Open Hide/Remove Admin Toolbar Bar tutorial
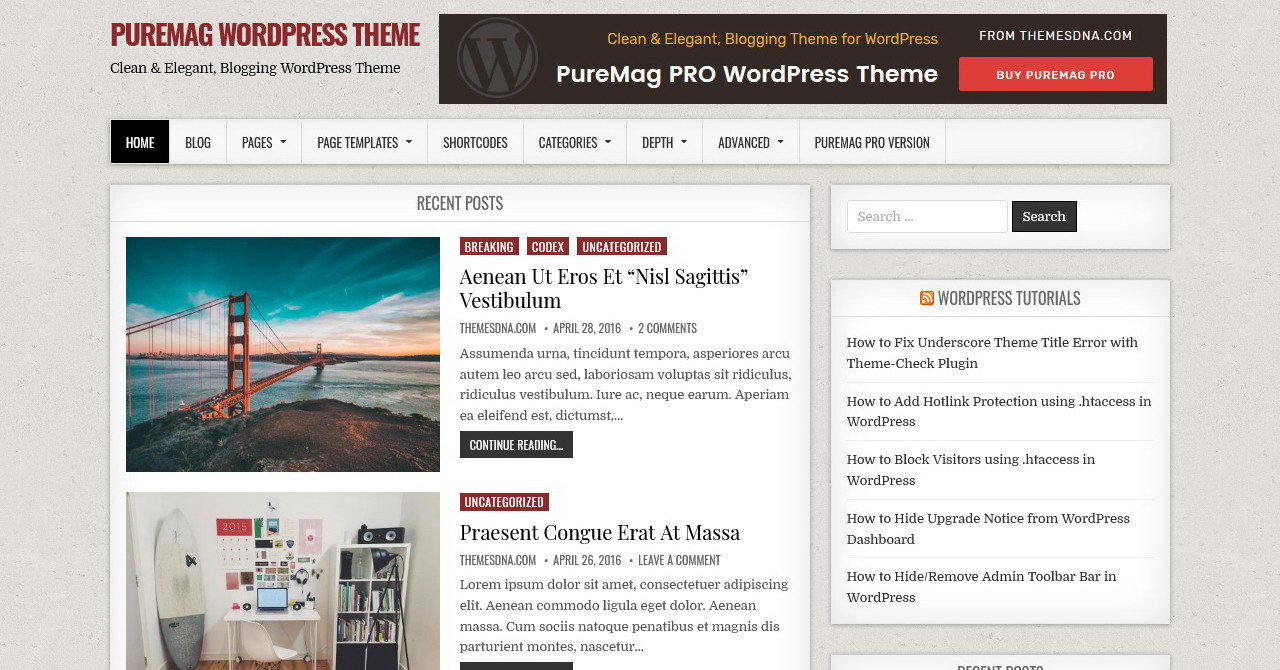 pos(981,587)
